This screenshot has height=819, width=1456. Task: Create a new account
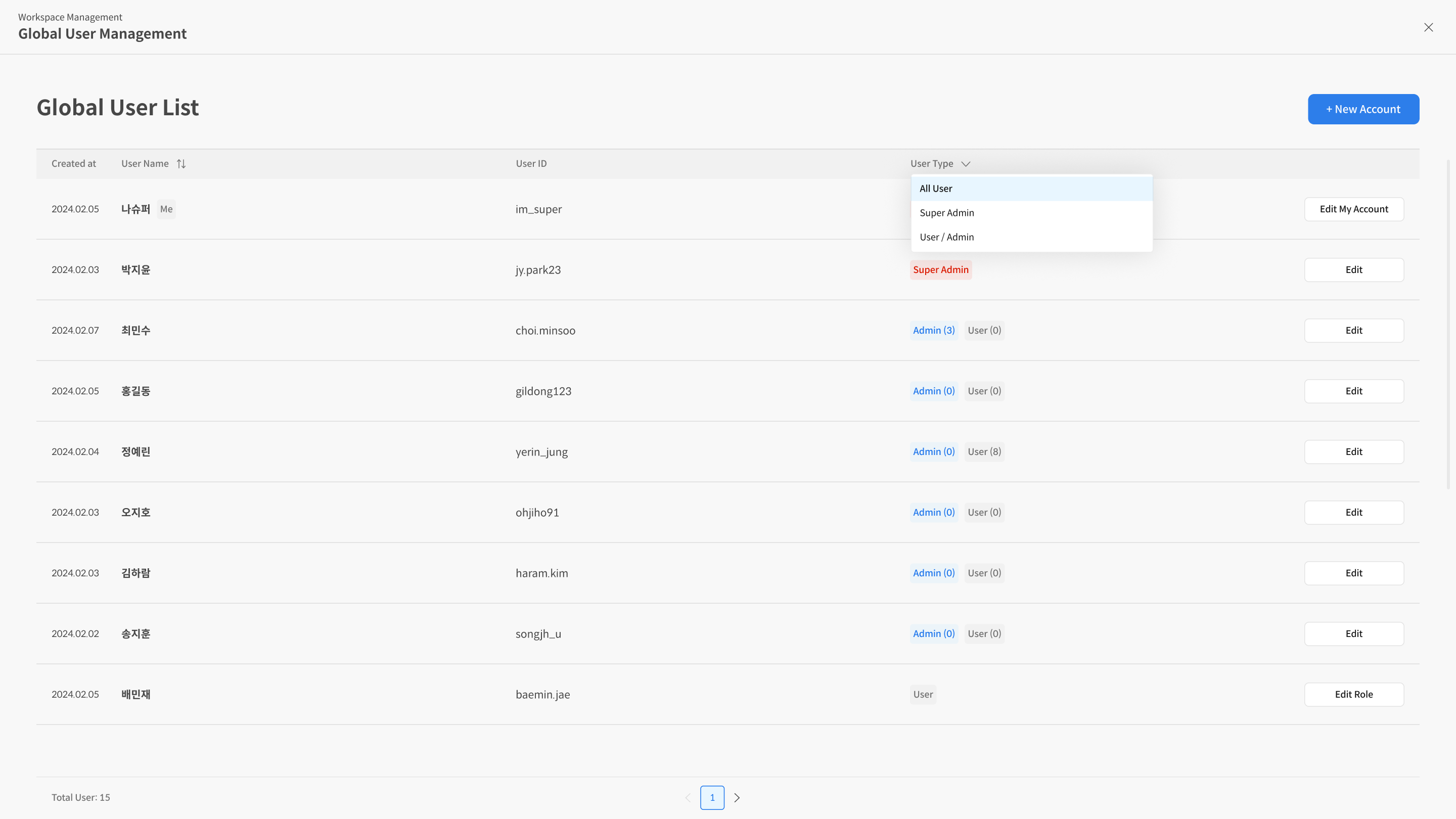click(1363, 109)
